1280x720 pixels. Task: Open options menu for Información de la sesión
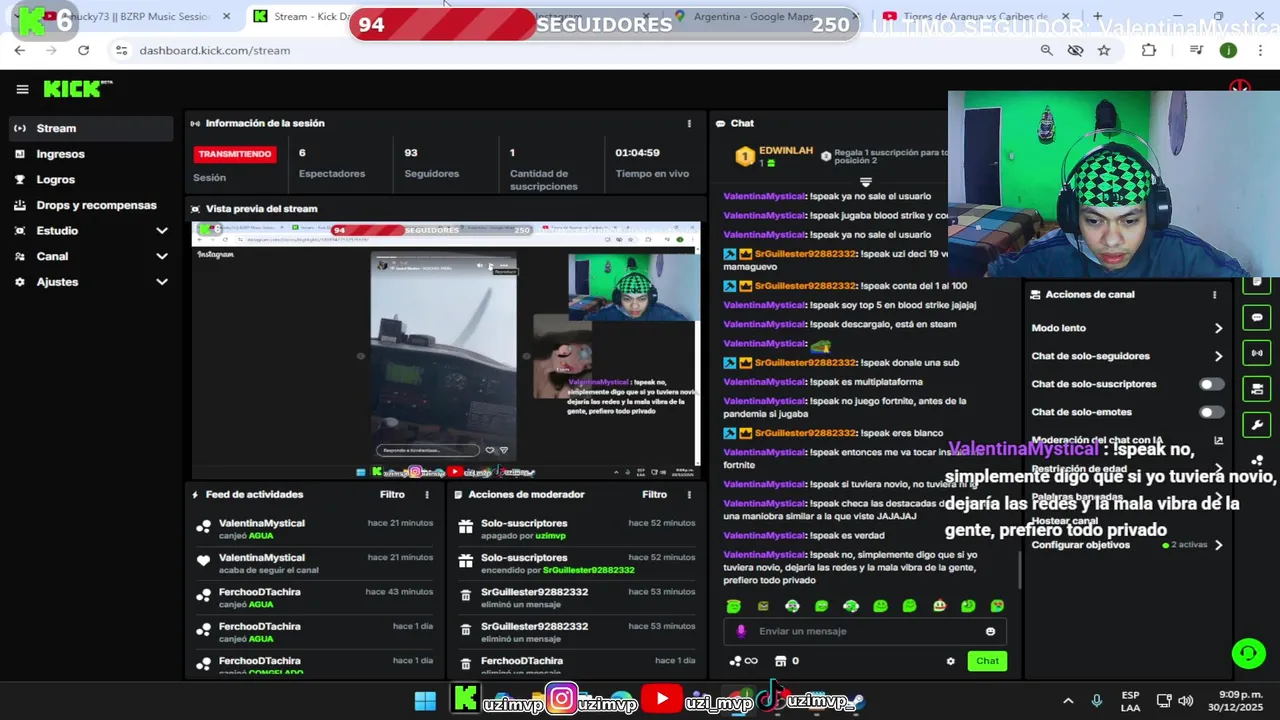(x=688, y=123)
